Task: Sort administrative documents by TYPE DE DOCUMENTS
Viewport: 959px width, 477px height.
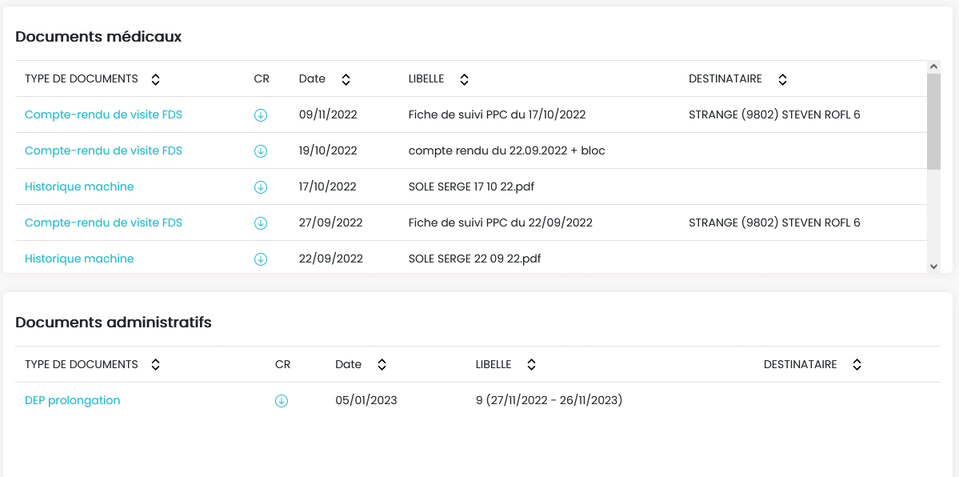Action: 155,365
